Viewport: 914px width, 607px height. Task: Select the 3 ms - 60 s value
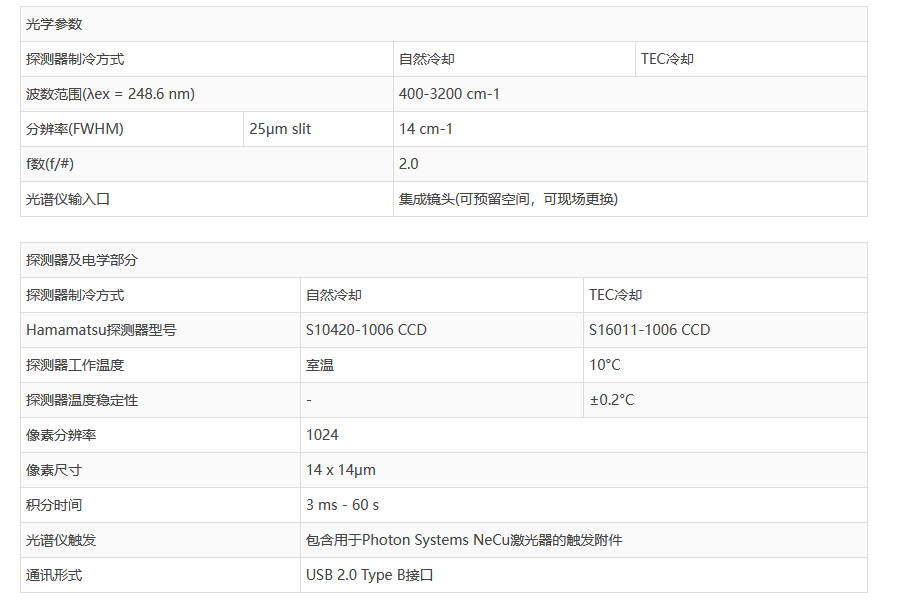tap(343, 505)
